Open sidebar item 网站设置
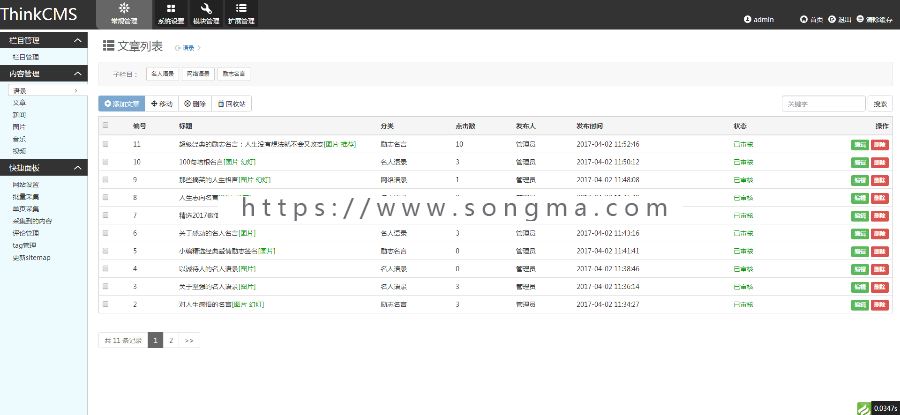The width and height of the screenshot is (900, 415). [26, 185]
